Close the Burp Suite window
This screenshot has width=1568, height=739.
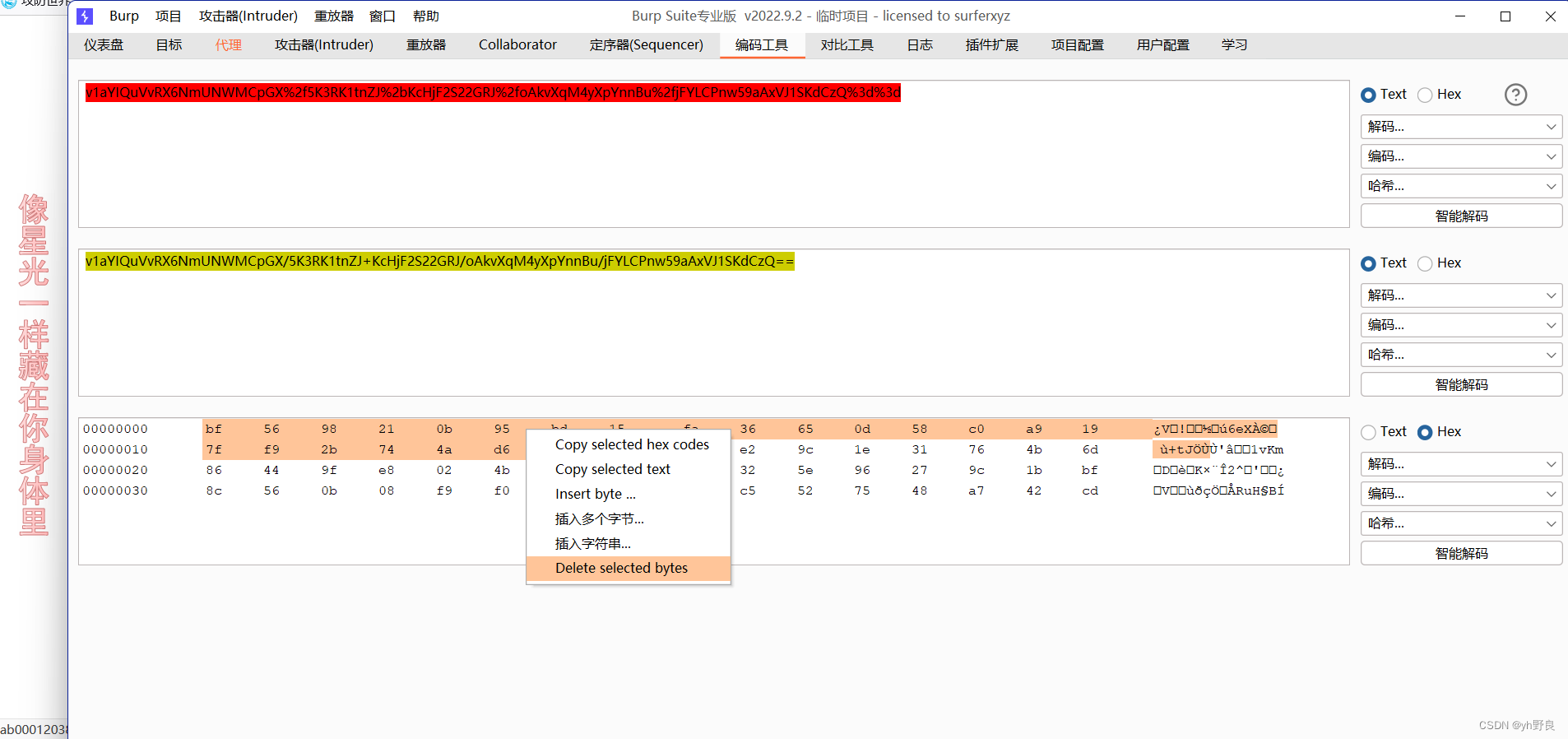[1550, 16]
